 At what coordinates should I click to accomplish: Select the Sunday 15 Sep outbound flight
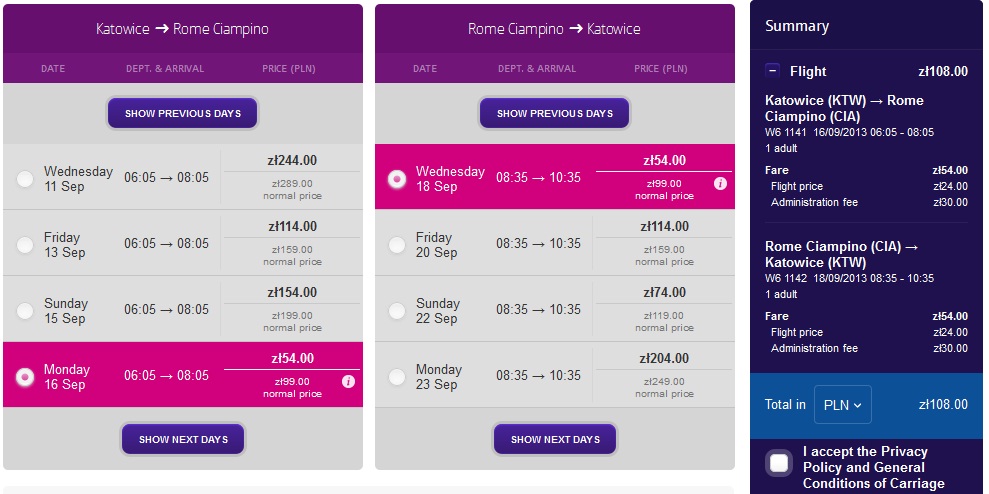coord(25,310)
